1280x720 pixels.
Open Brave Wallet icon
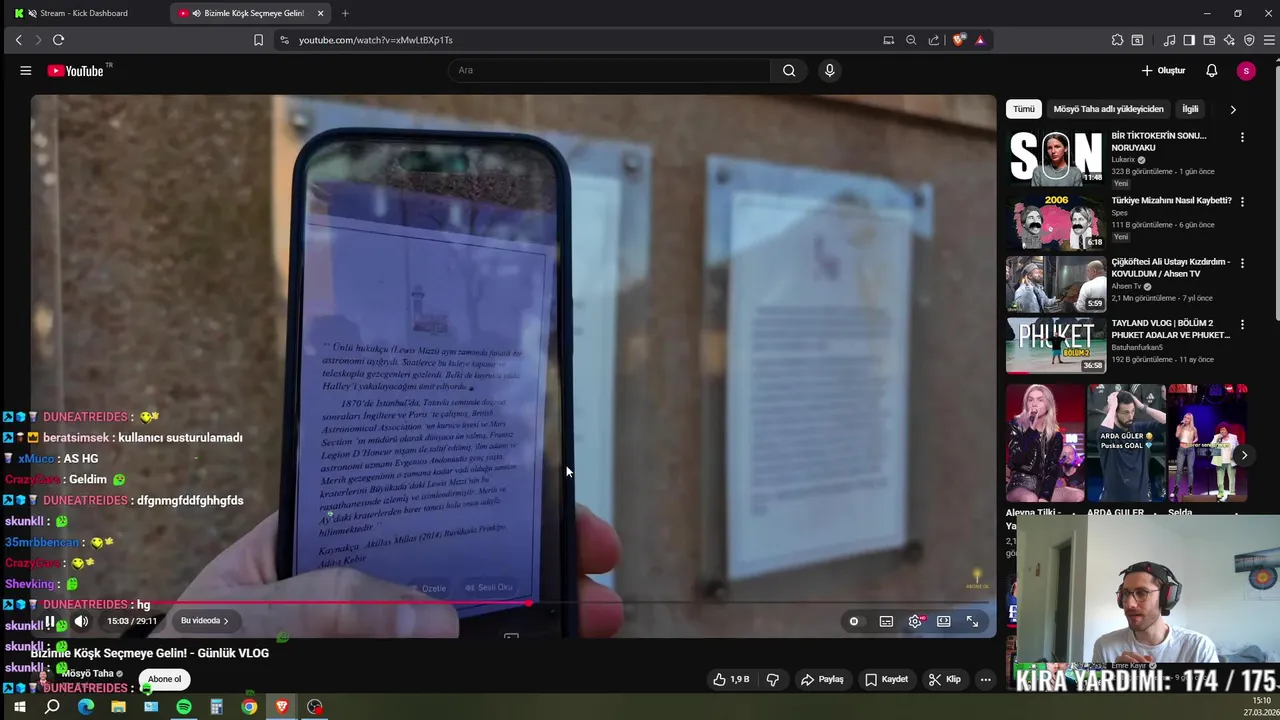pyautogui.click(x=1209, y=40)
